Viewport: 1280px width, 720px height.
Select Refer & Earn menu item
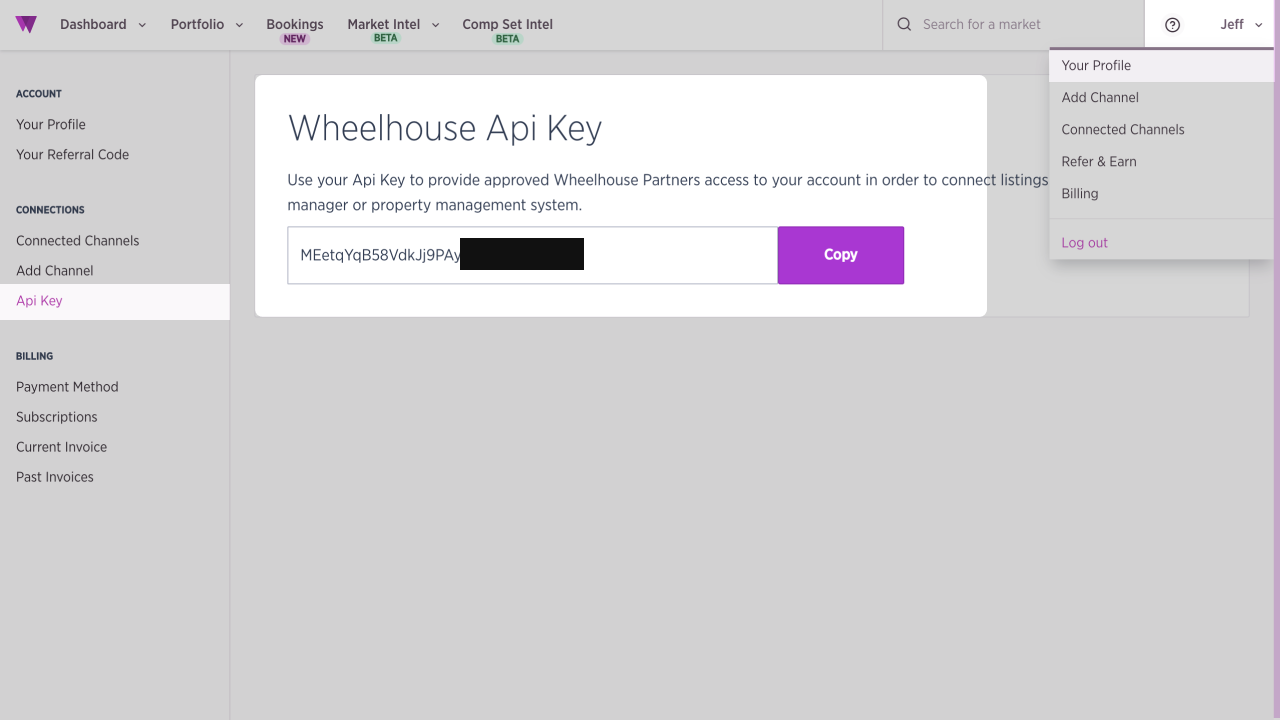pos(1099,162)
